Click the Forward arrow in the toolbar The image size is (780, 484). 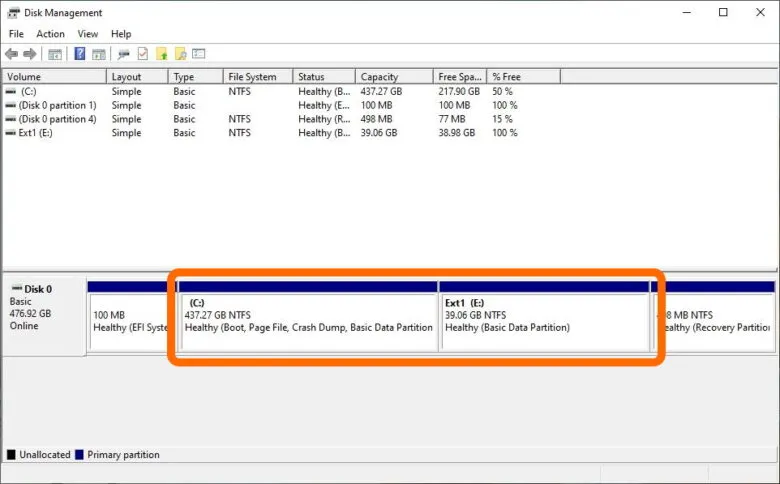tap(29, 54)
